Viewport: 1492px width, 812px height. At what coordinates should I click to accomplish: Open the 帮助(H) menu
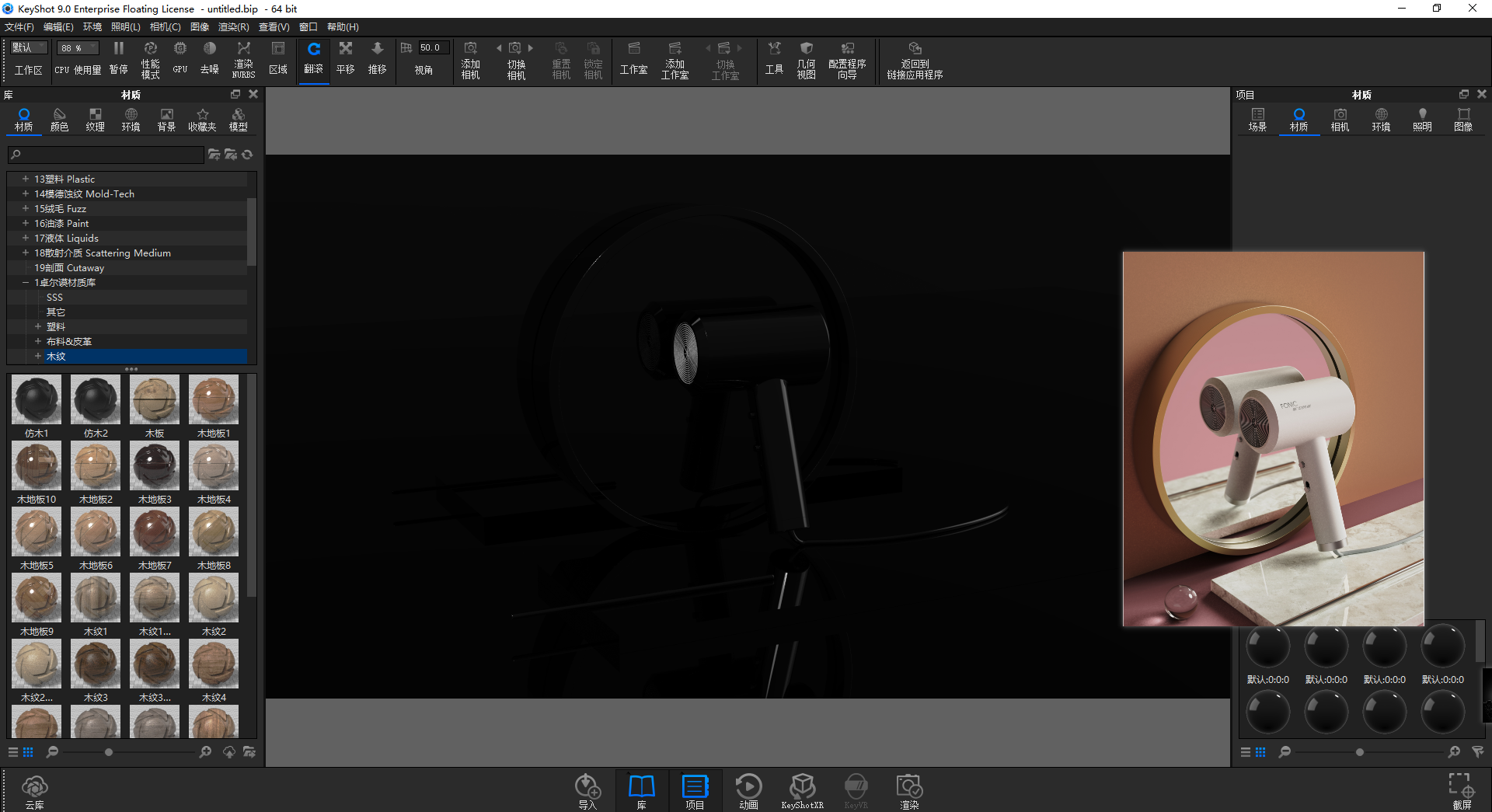click(343, 27)
